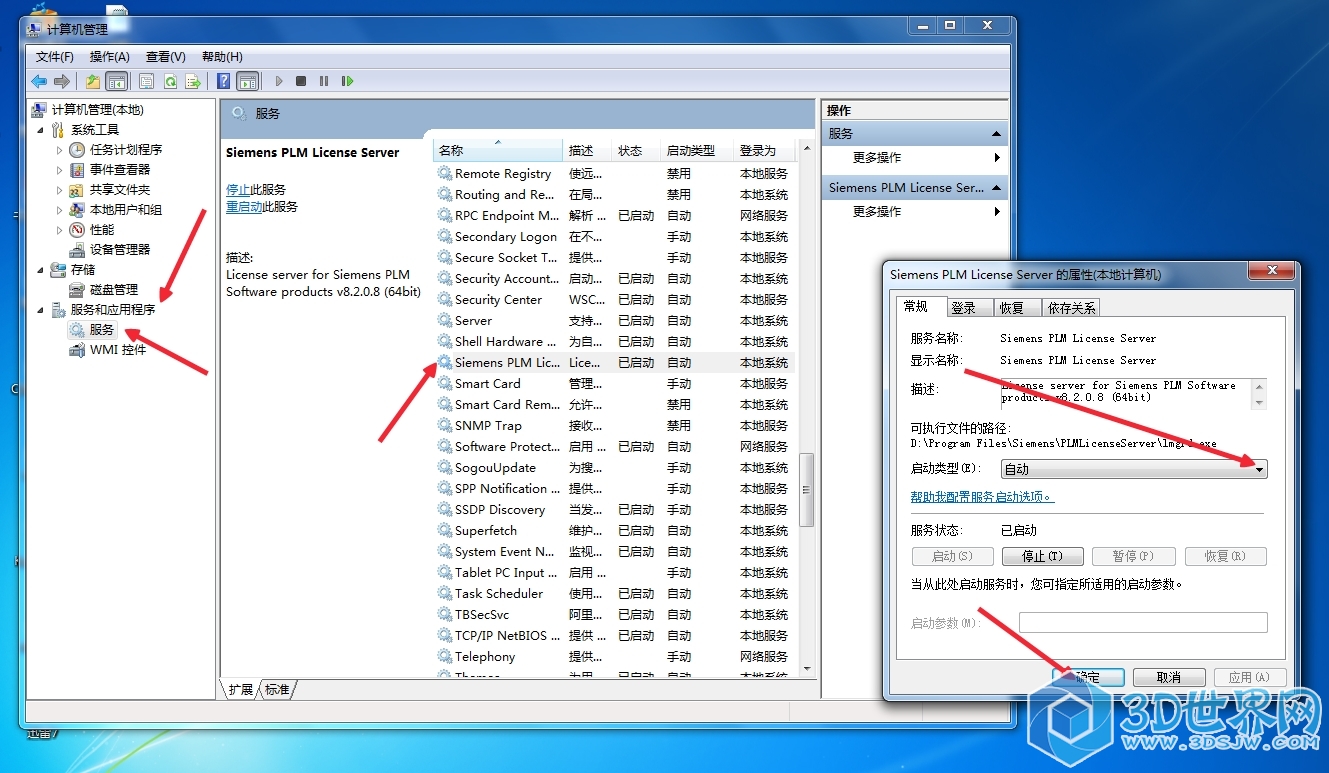Screen dimensions: 1329x773
Task: Click the Up one level folder icon
Action: click(93, 81)
